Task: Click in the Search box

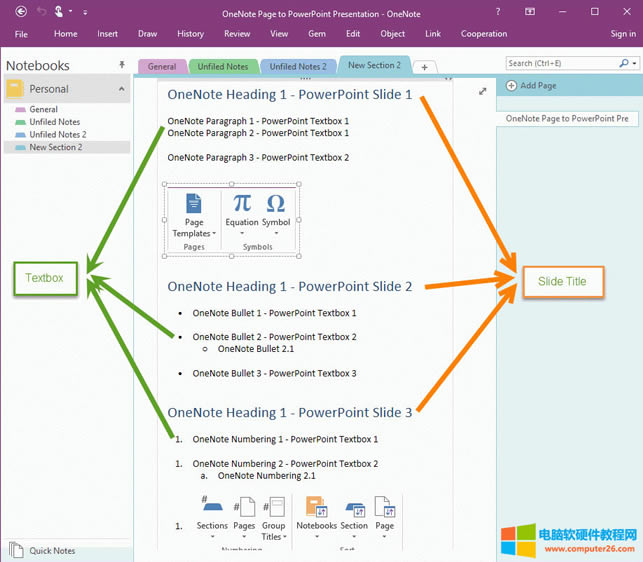Action: 560,63
